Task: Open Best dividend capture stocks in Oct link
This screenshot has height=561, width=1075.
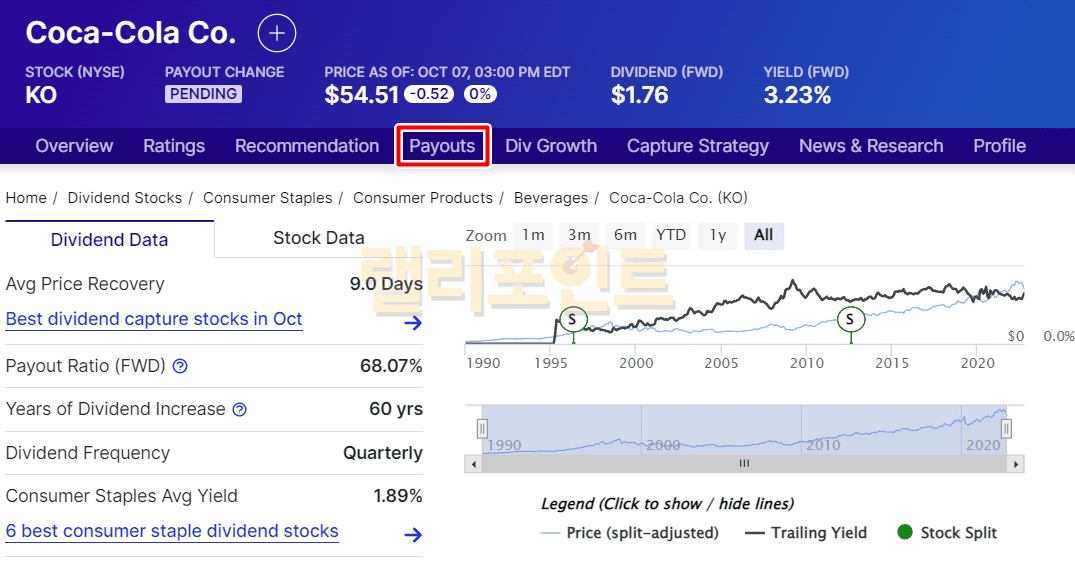Action: pyautogui.click(x=154, y=319)
